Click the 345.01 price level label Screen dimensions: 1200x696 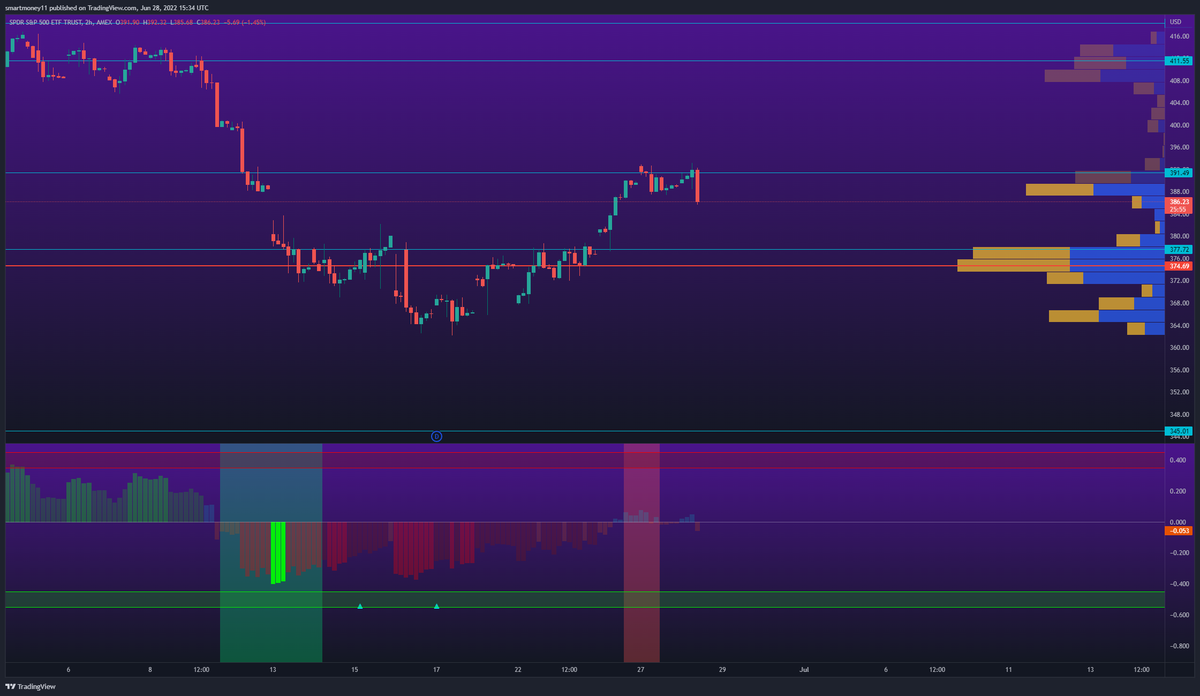1179,431
